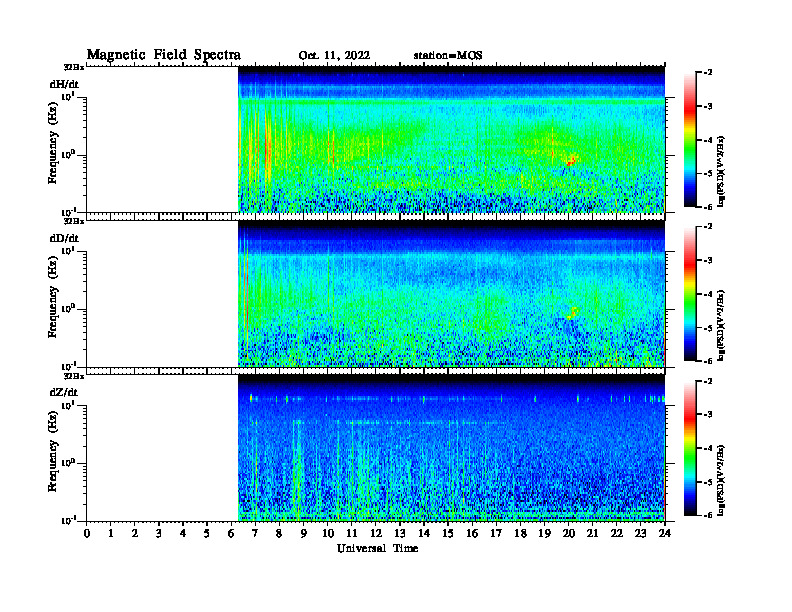This screenshot has height=612, width=792.
Task: Click hour "14" on the Universal Time axis
Action: [x=424, y=534]
